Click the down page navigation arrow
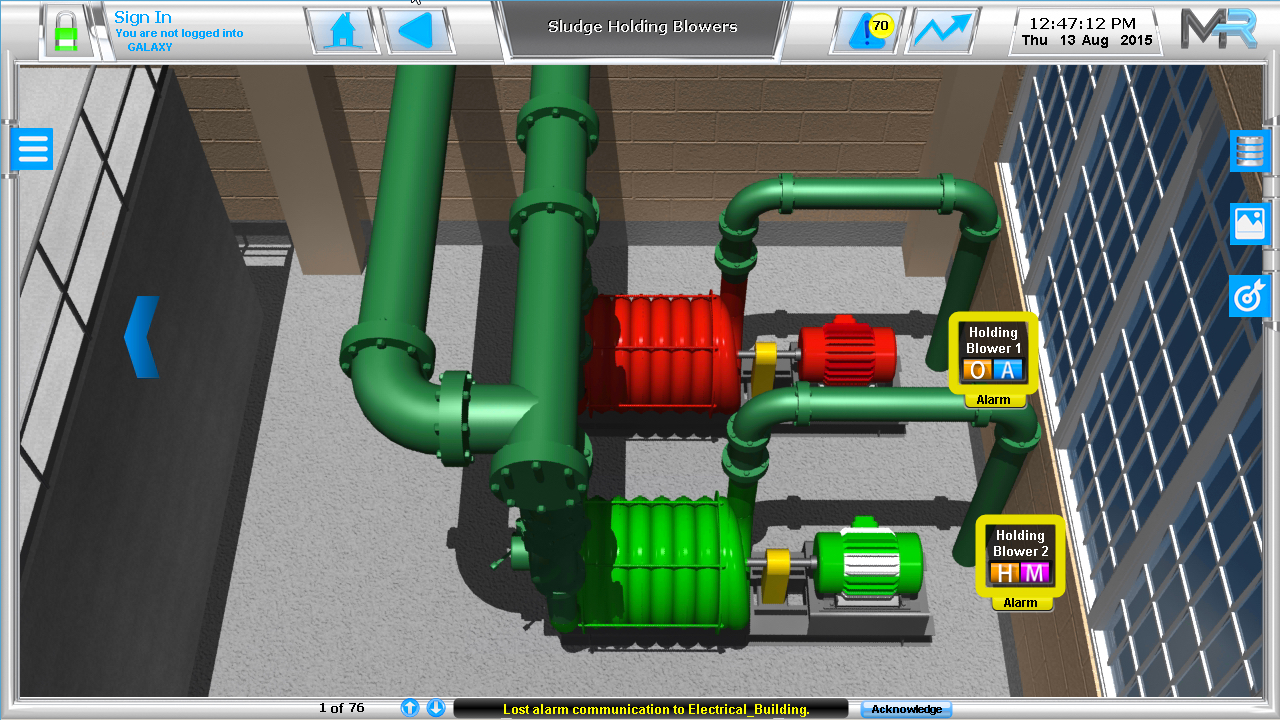The height and width of the screenshot is (720, 1280). pos(436,707)
